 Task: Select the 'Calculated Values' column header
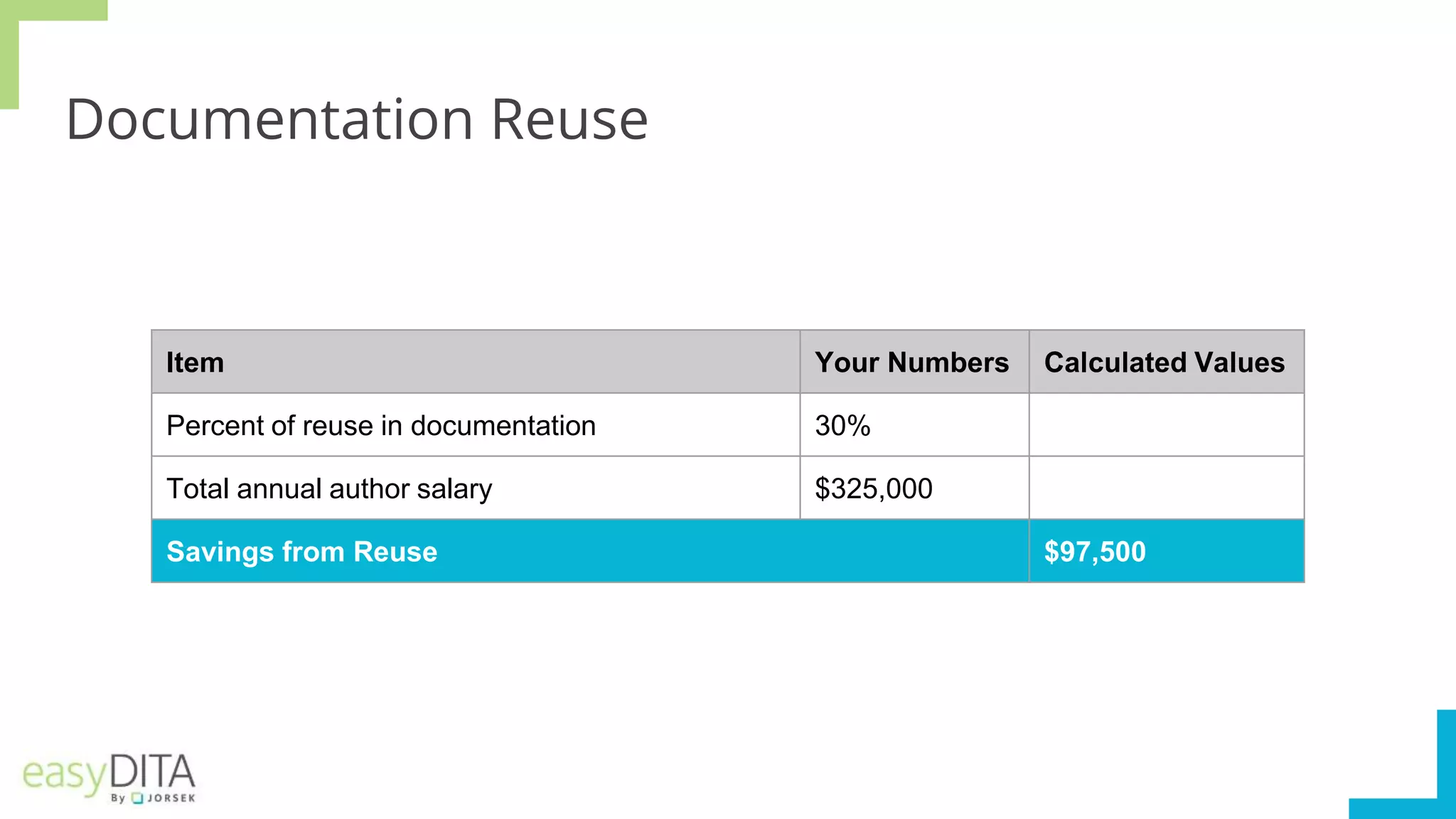(1164, 363)
